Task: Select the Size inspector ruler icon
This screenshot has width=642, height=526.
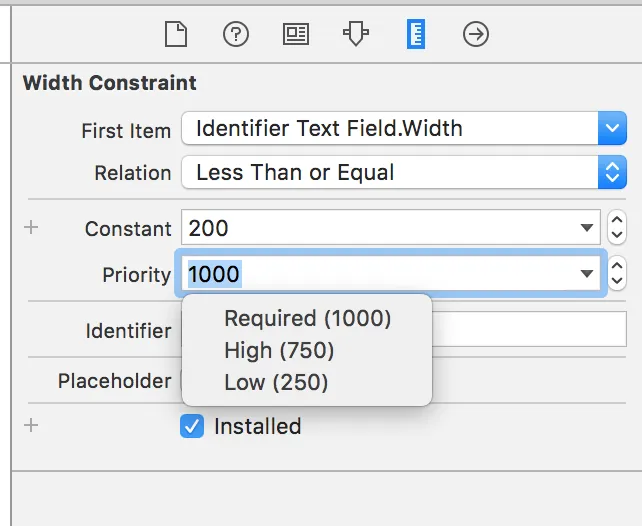Action: click(x=416, y=35)
